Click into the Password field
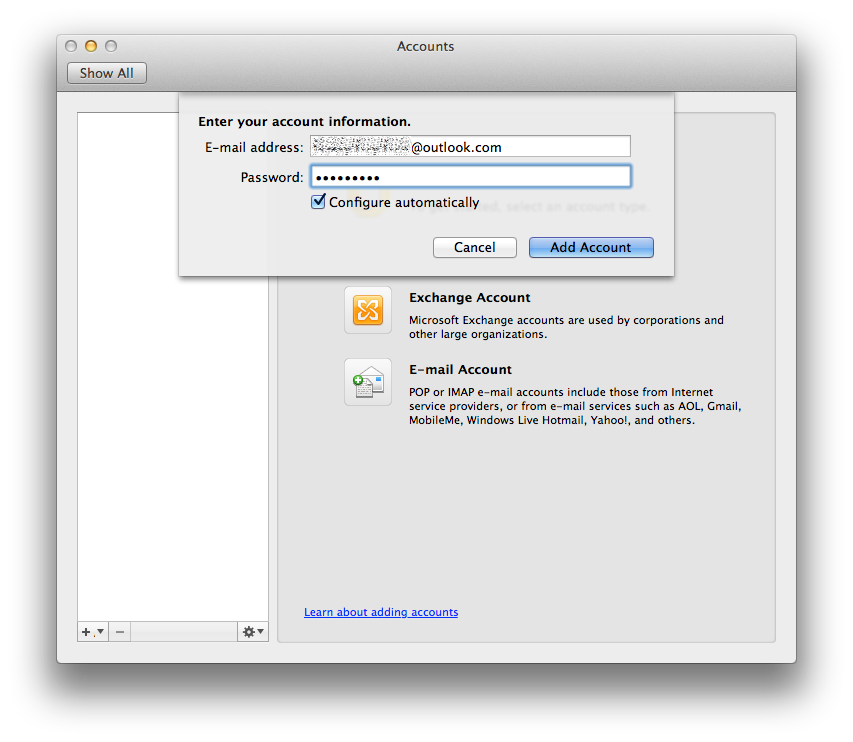Screen dimensions: 853x742 tap(471, 177)
